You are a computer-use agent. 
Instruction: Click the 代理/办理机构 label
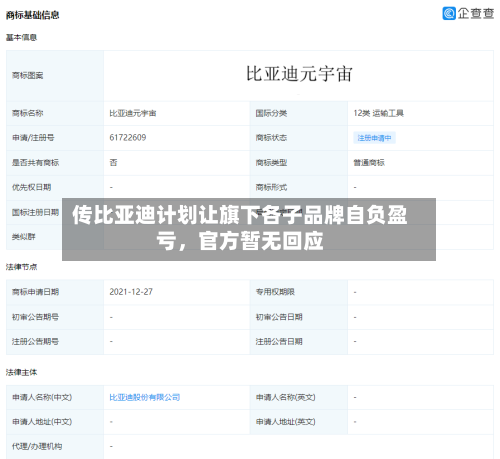pos(37,446)
